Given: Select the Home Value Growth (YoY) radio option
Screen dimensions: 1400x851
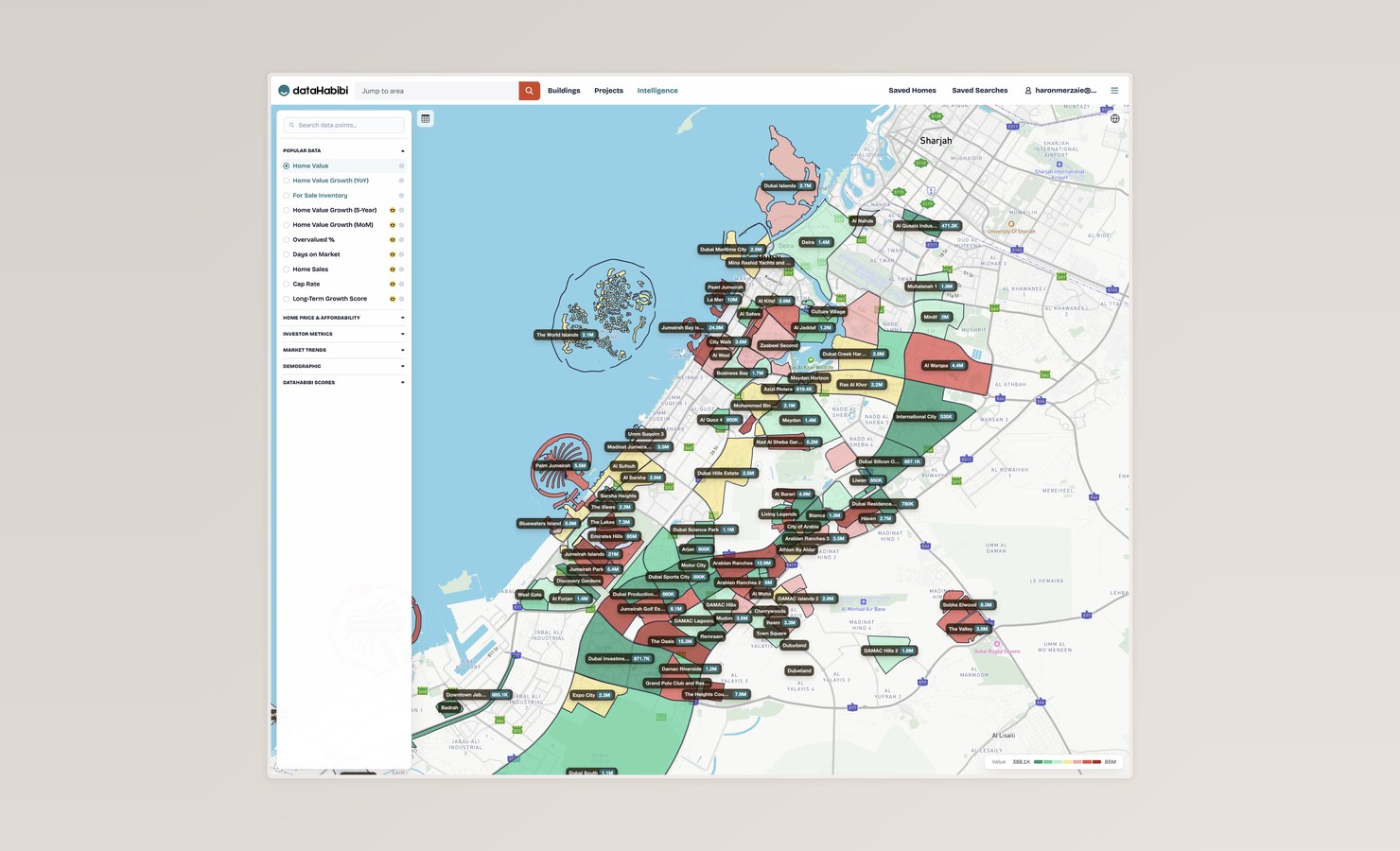Looking at the screenshot, I should pyautogui.click(x=287, y=181).
